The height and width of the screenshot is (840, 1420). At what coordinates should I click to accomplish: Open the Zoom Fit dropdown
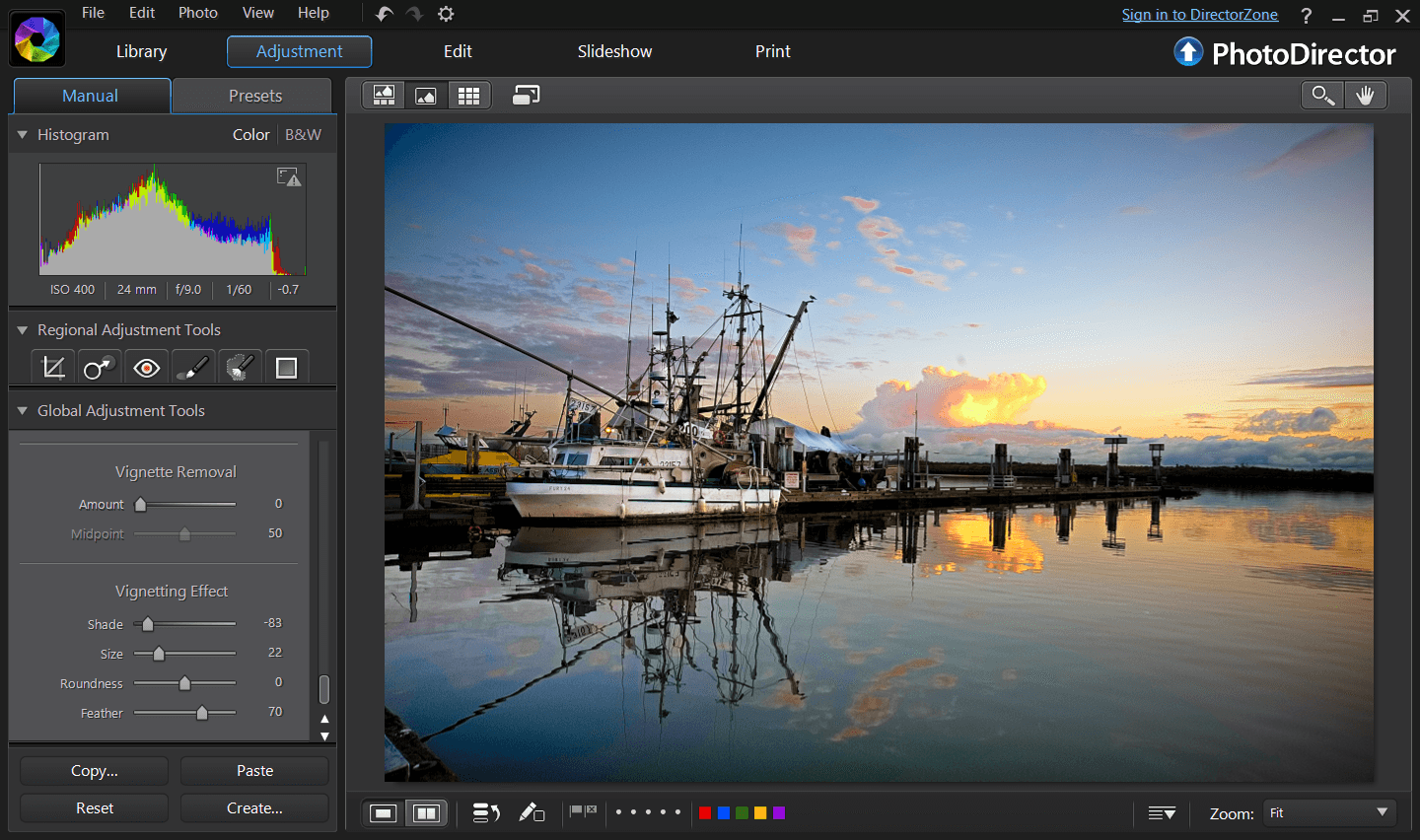[x=1330, y=813]
